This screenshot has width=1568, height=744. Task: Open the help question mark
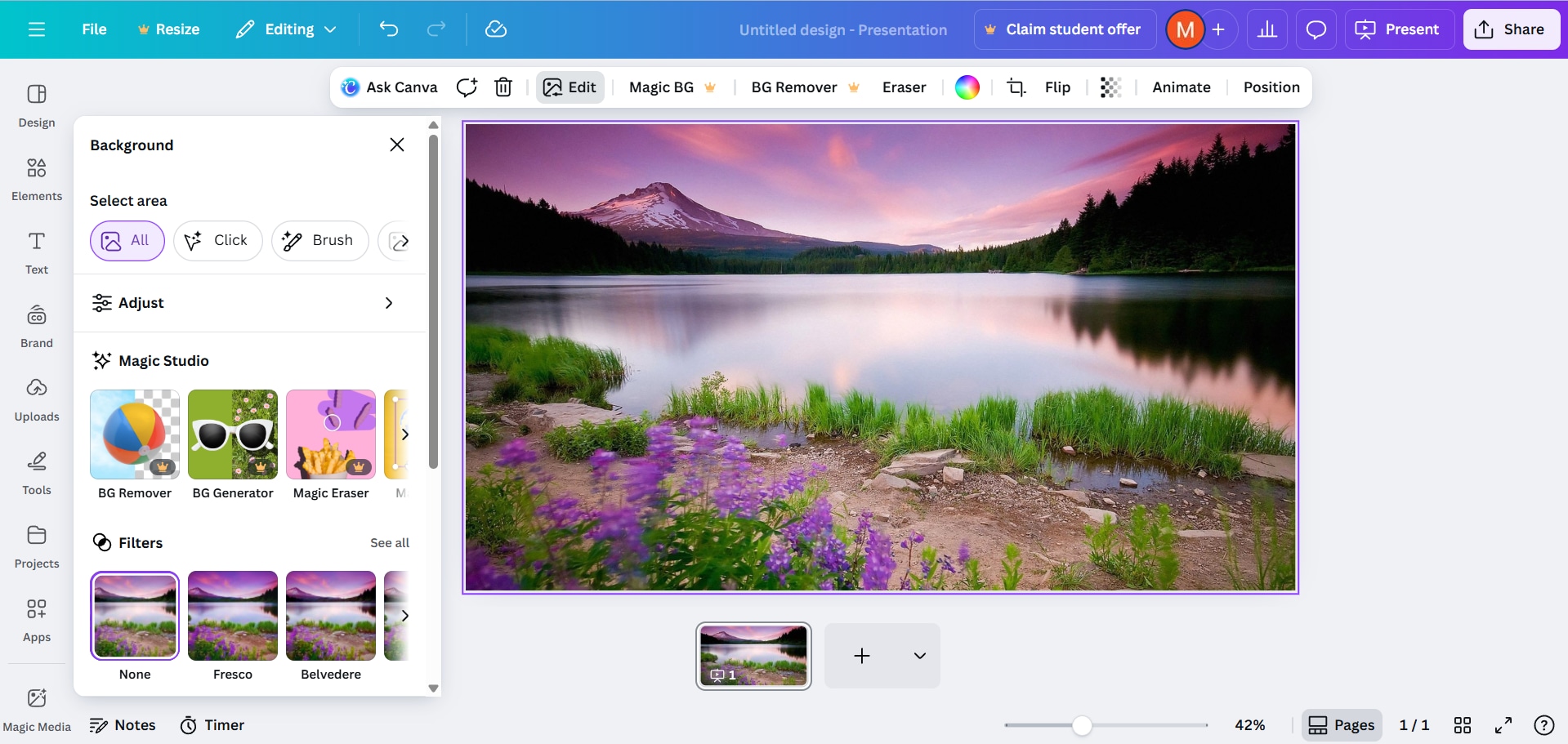[x=1544, y=725]
